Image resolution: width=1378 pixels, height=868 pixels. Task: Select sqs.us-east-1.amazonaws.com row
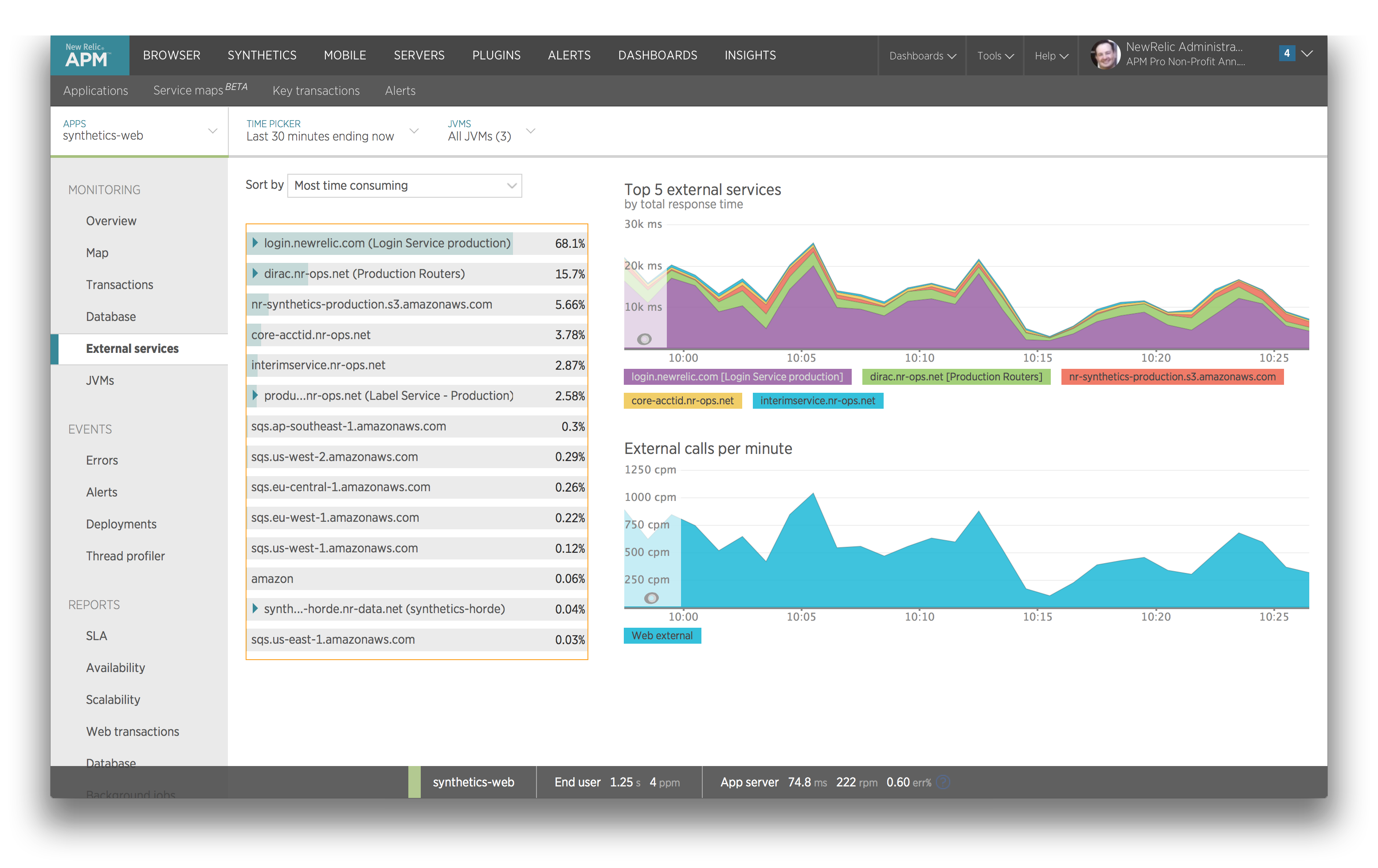click(417, 639)
